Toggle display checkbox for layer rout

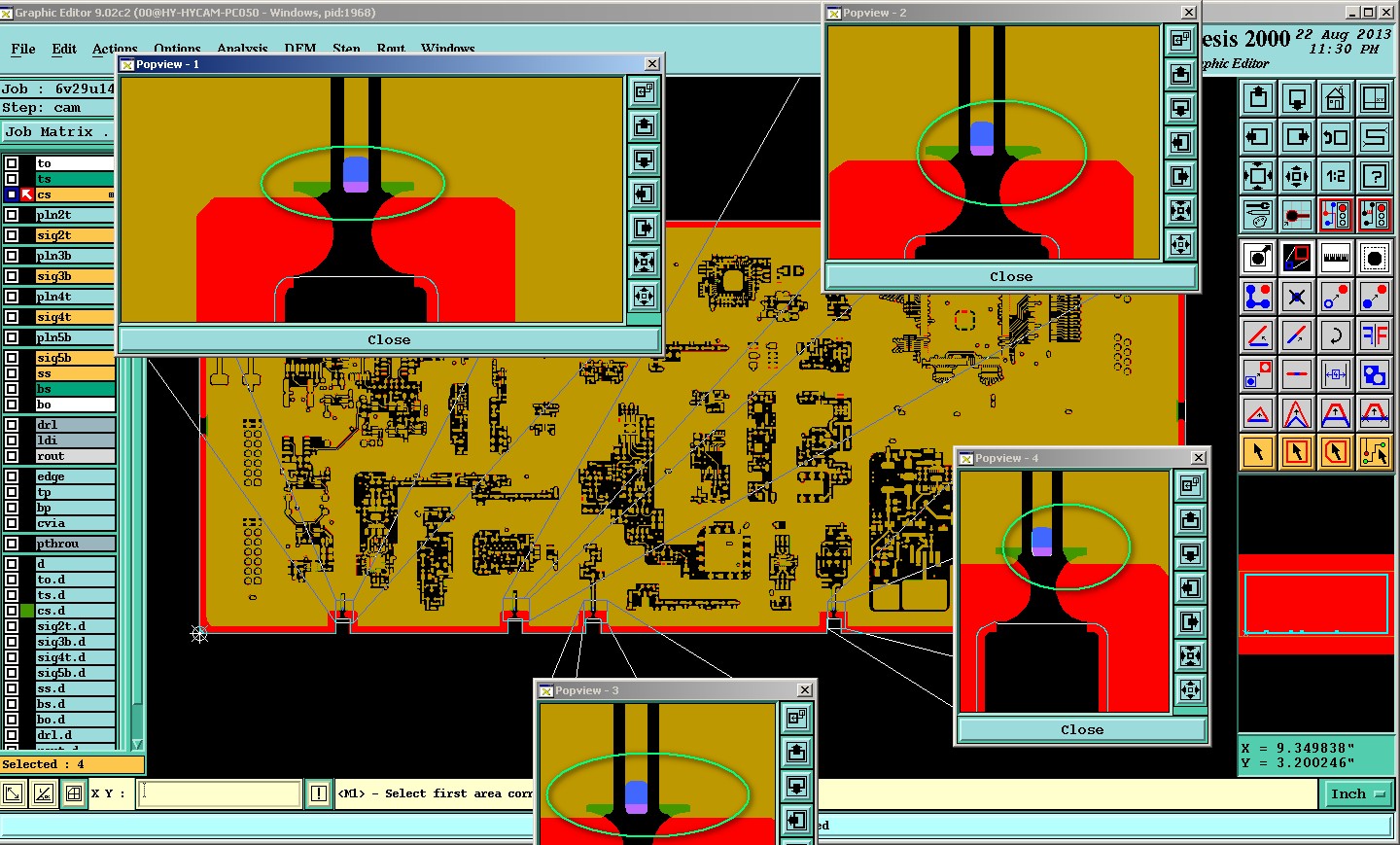12,456
